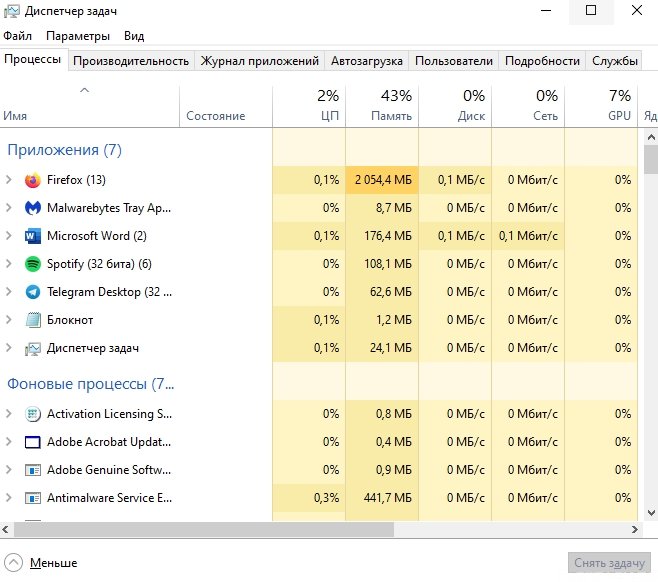
Task: Click the Adobe Acrobat Update icon
Action: point(32,442)
